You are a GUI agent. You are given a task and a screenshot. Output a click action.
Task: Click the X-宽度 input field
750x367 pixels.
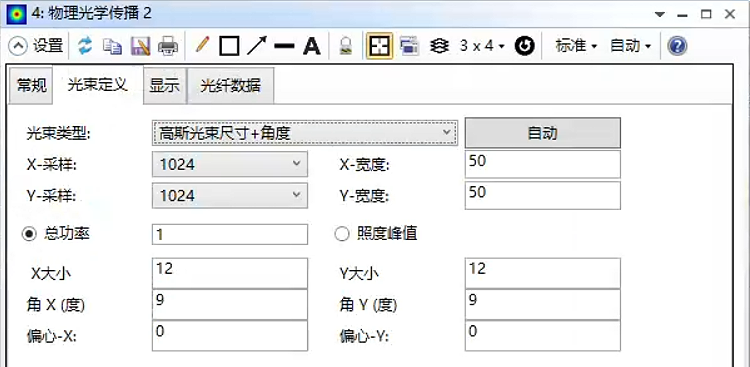pyautogui.click(x=542, y=164)
